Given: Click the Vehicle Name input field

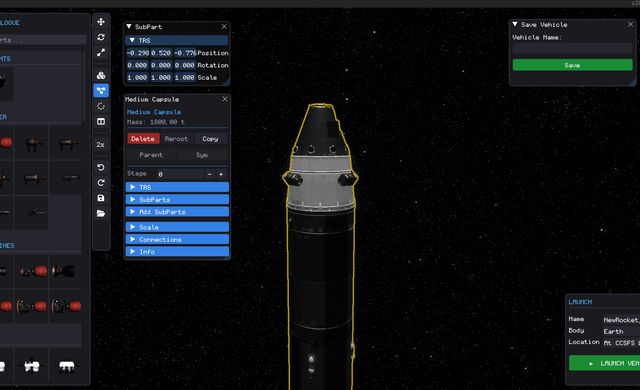Looking at the screenshot, I should click(x=573, y=48).
